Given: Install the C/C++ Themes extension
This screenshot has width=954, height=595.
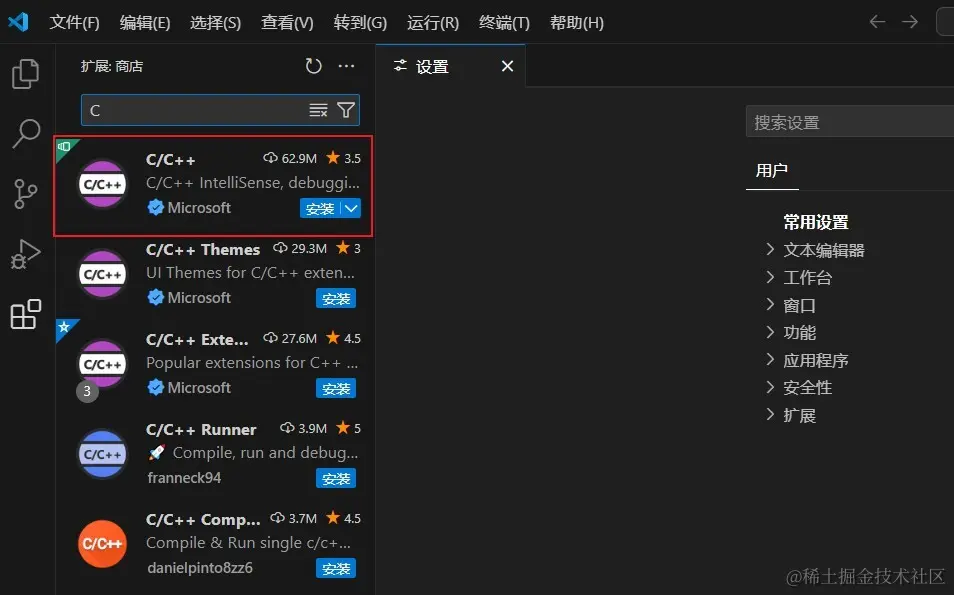Looking at the screenshot, I should (x=336, y=299).
